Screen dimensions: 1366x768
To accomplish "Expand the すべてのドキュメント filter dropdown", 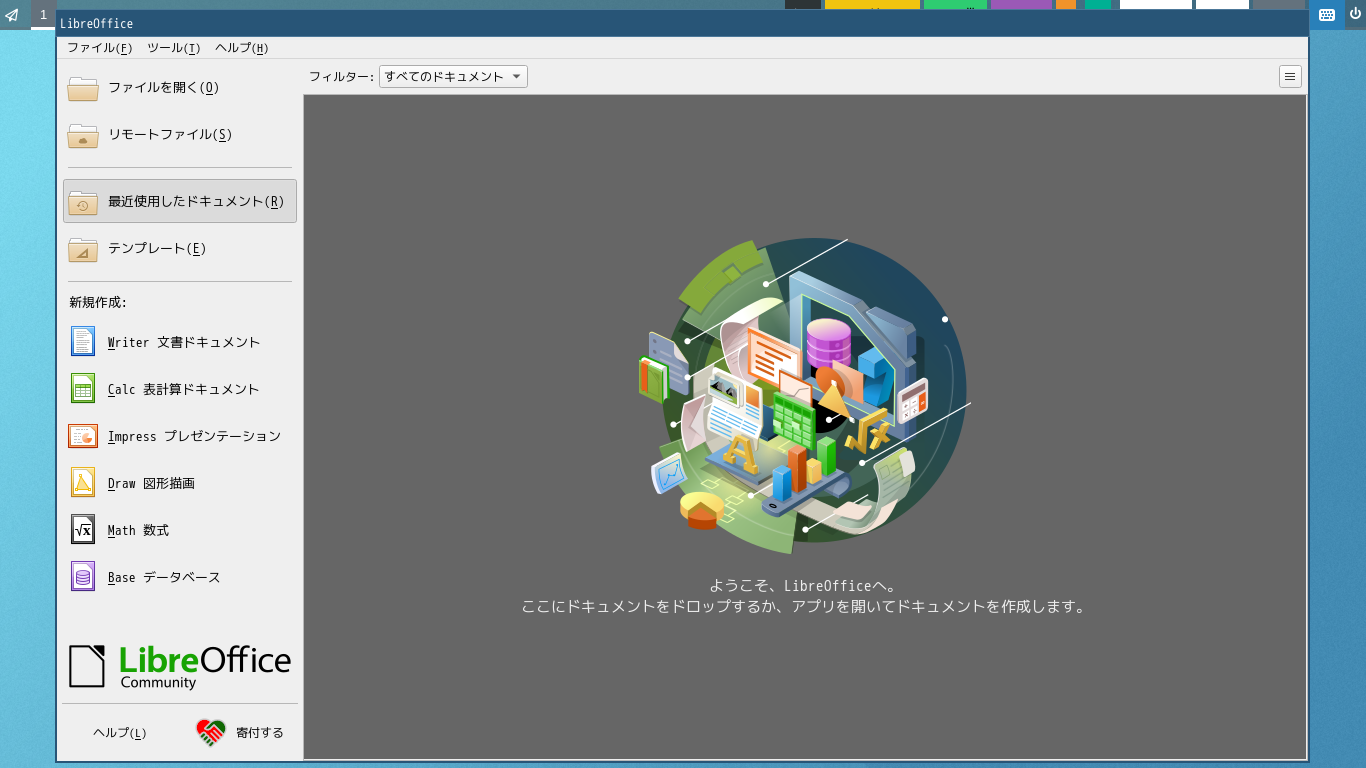I will point(453,77).
